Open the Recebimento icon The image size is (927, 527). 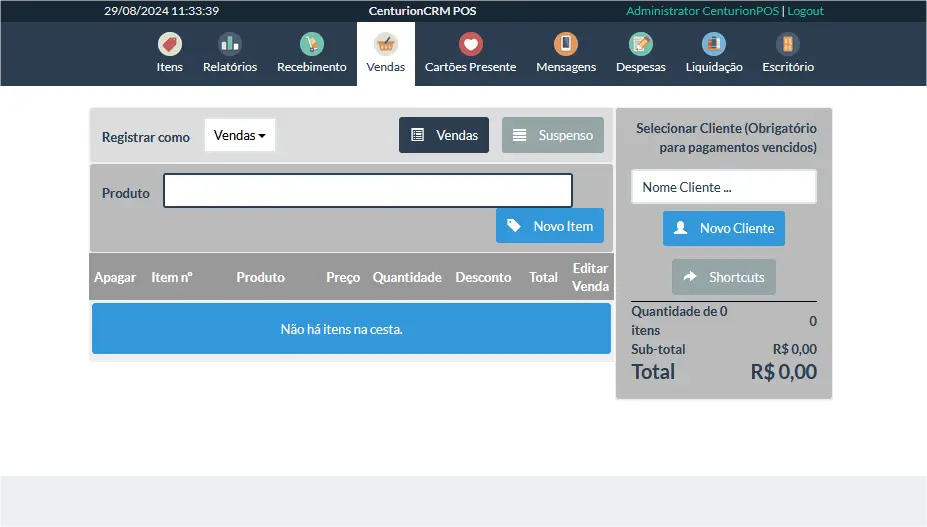tap(312, 44)
